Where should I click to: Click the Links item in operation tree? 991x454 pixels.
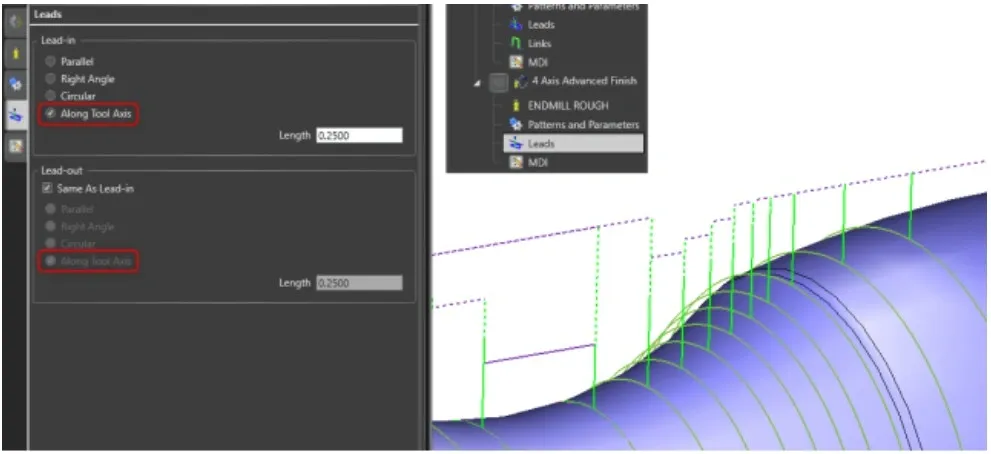(538, 44)
